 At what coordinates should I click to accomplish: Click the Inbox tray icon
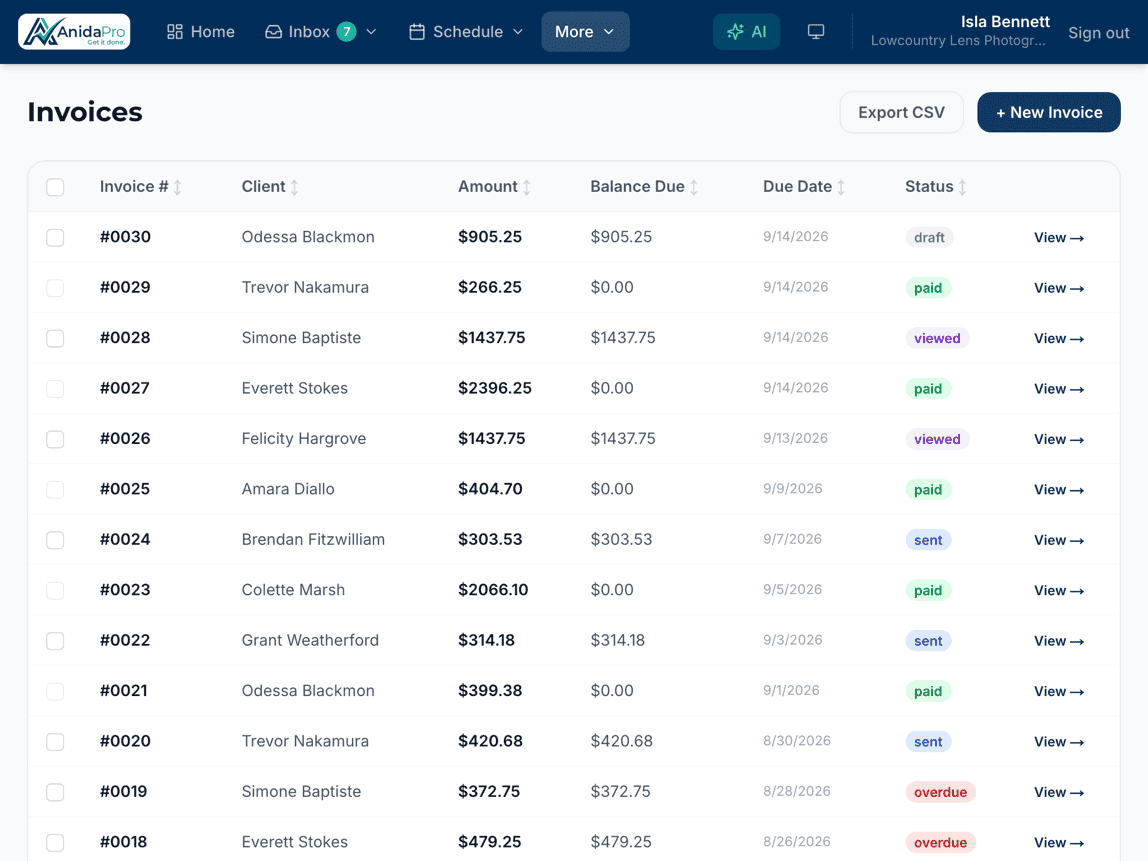[273, 31]
